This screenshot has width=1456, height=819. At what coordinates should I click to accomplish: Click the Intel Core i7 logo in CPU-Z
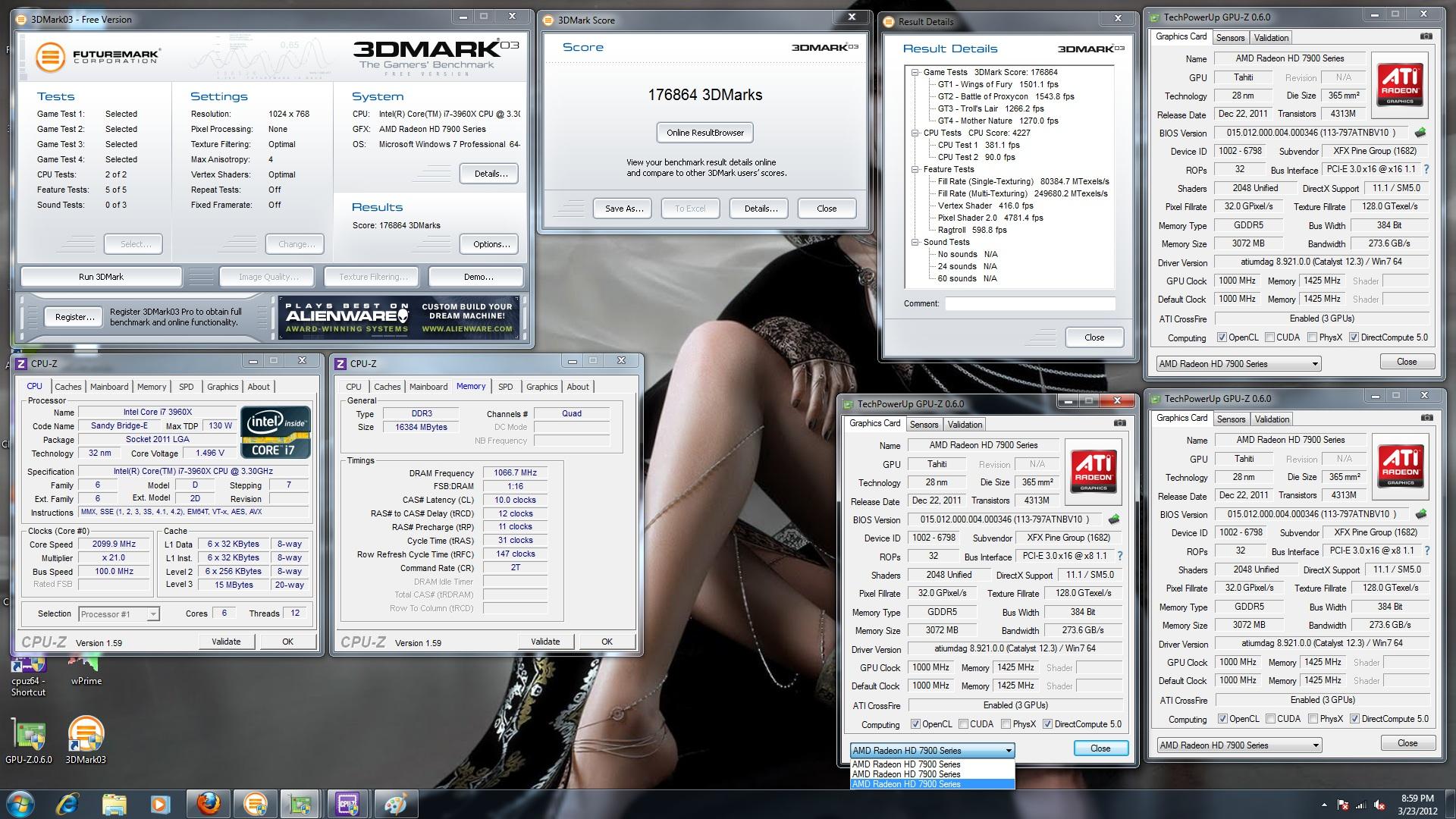click(x=276, y=432)
